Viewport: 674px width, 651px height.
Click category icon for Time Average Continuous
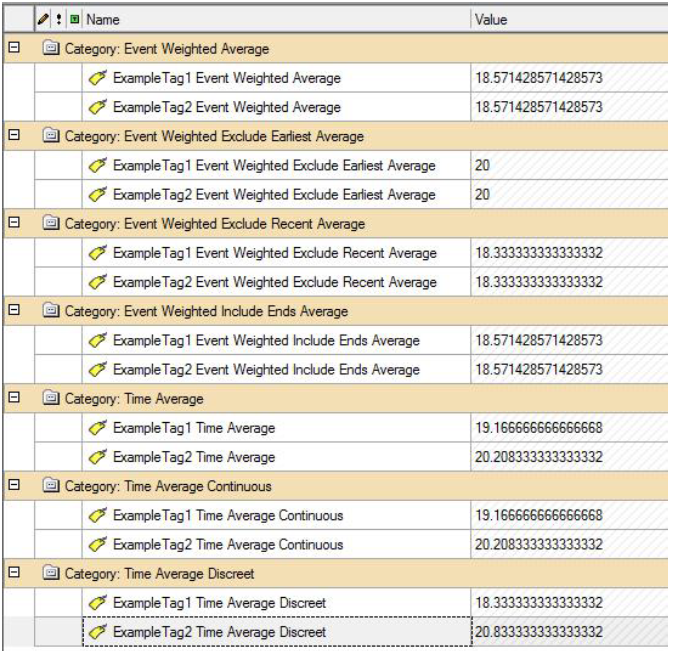[51, 485]
